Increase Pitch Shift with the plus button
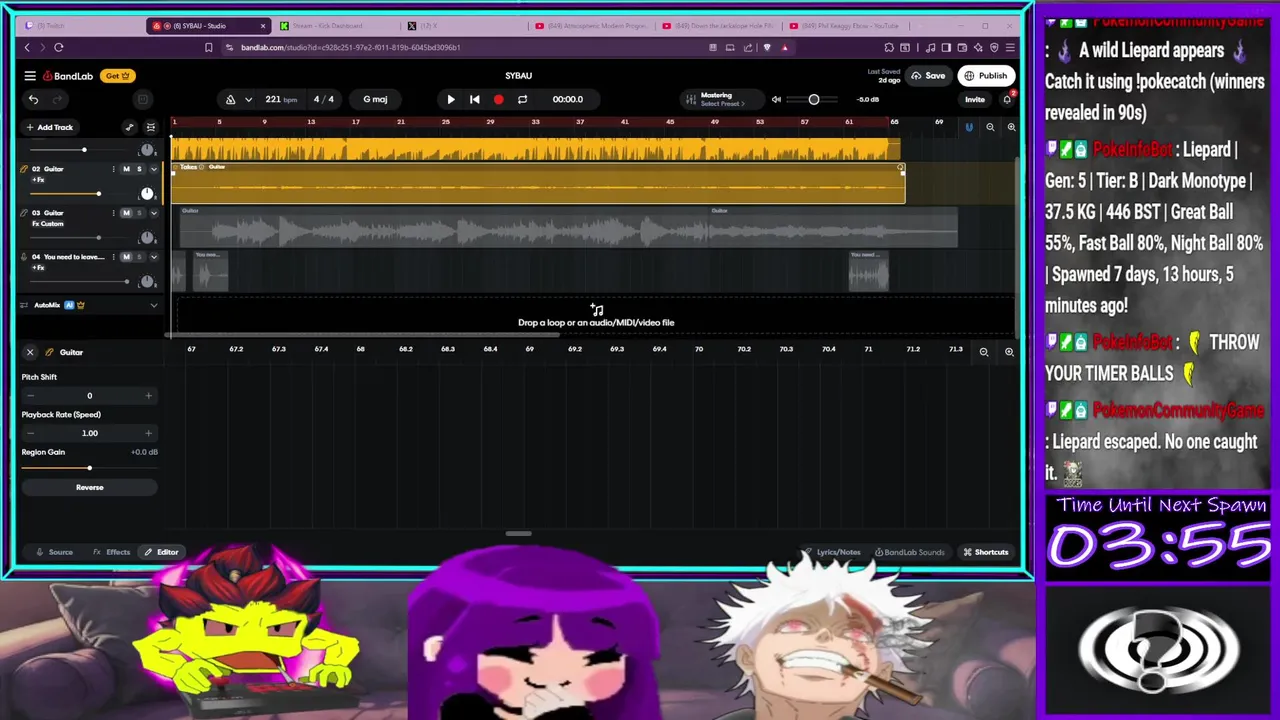 [148, 396]
